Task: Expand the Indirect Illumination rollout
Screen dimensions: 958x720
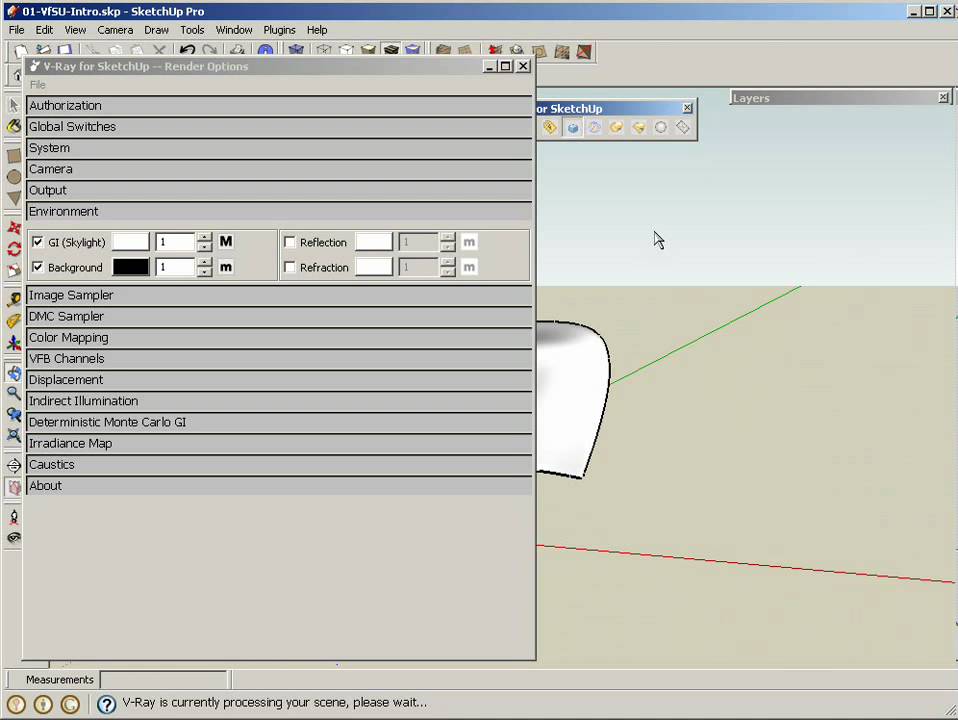Action: [x=279, y=401]
